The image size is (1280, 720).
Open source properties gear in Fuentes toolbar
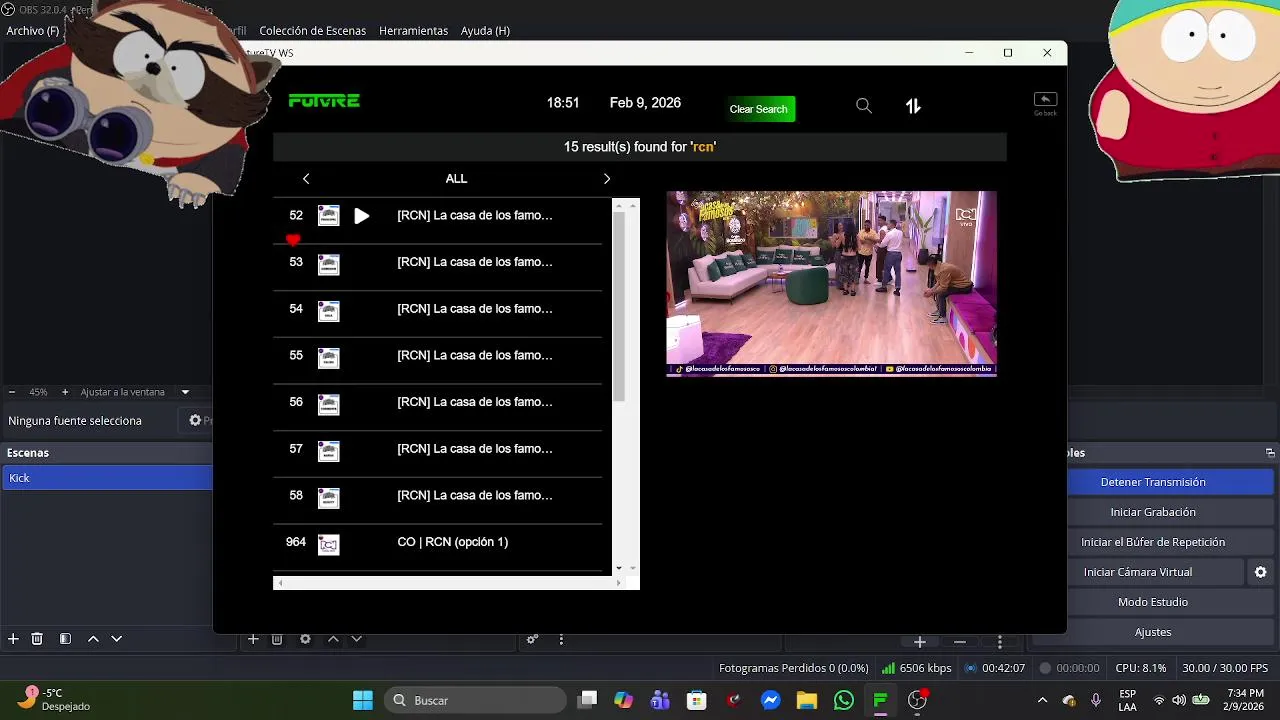coord(305,639)
